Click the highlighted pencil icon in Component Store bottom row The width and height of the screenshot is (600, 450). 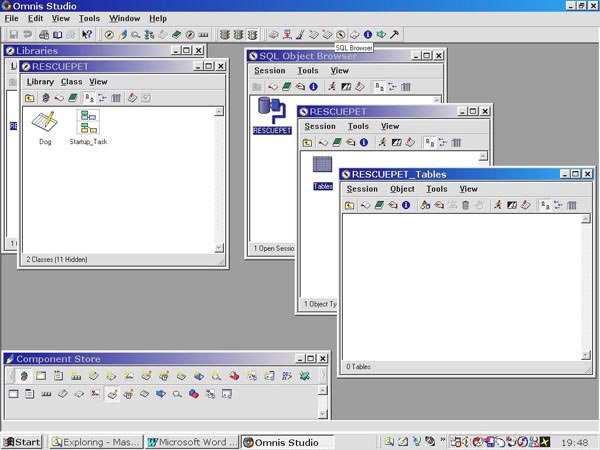(x=112, y=394)
